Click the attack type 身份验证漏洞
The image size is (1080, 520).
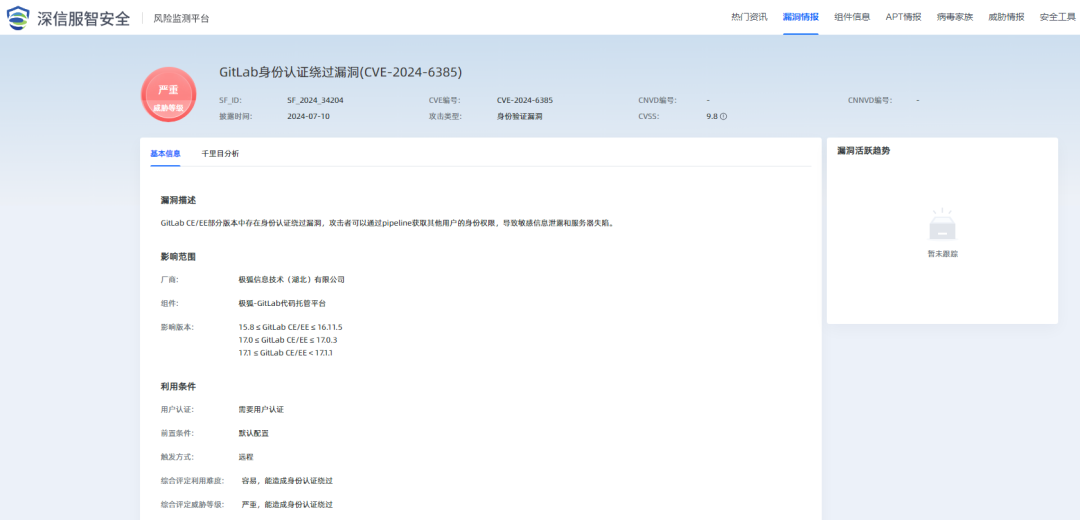(520, 116)
